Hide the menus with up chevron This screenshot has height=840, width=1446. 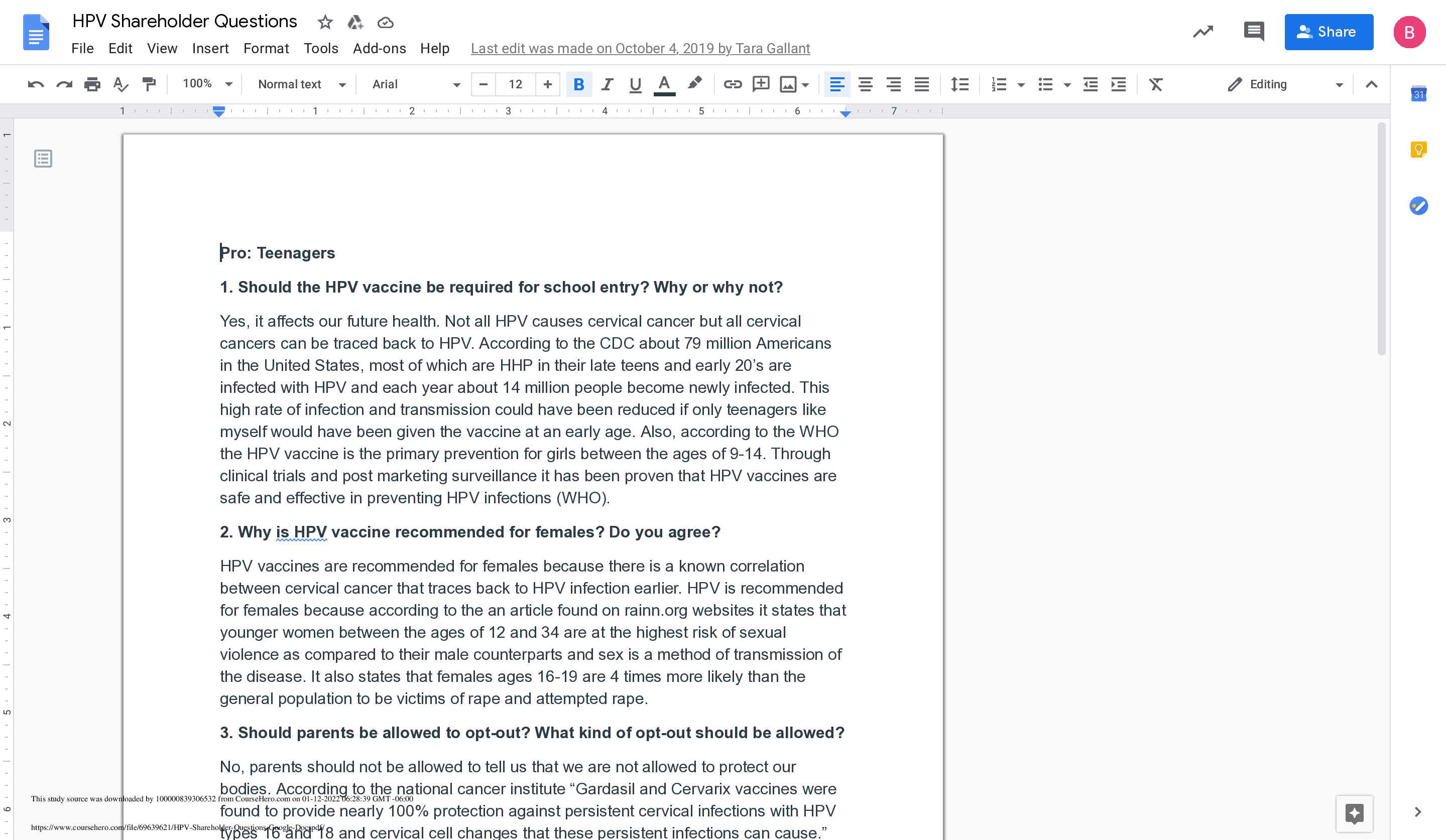tap(1371, 84)
